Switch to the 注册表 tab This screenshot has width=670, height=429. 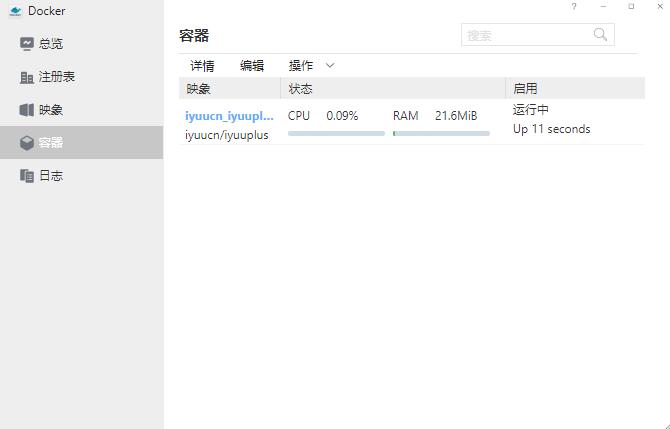82,77
